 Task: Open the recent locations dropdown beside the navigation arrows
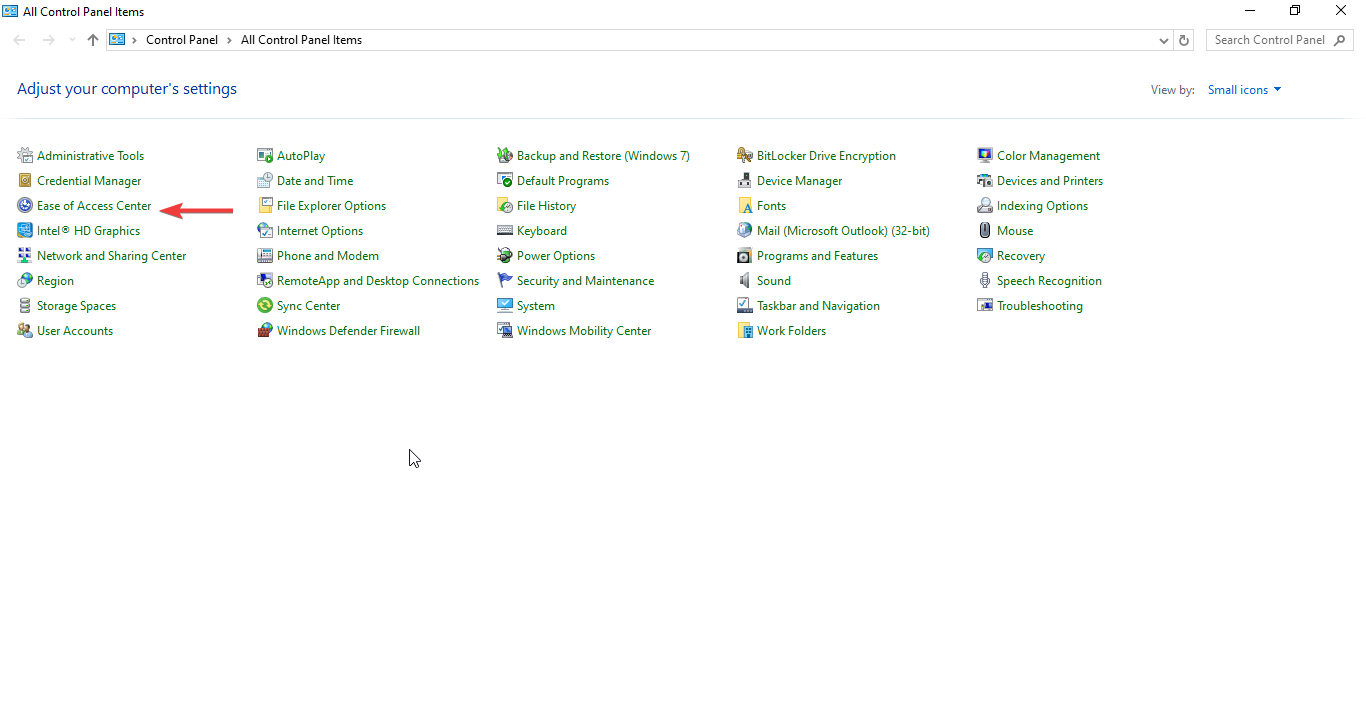pos(71,40)
